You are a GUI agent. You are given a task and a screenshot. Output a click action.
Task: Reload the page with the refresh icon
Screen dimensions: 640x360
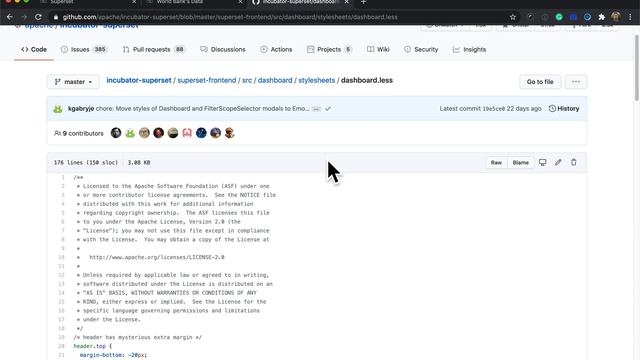click(38, 17)
